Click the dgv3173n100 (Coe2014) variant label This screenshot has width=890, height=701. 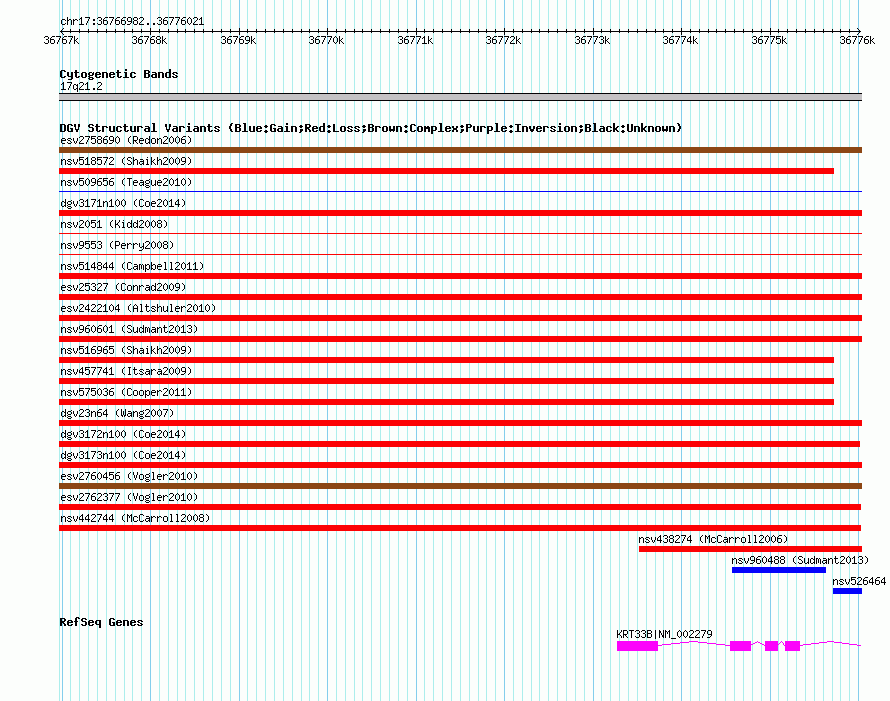click(123, 455)
